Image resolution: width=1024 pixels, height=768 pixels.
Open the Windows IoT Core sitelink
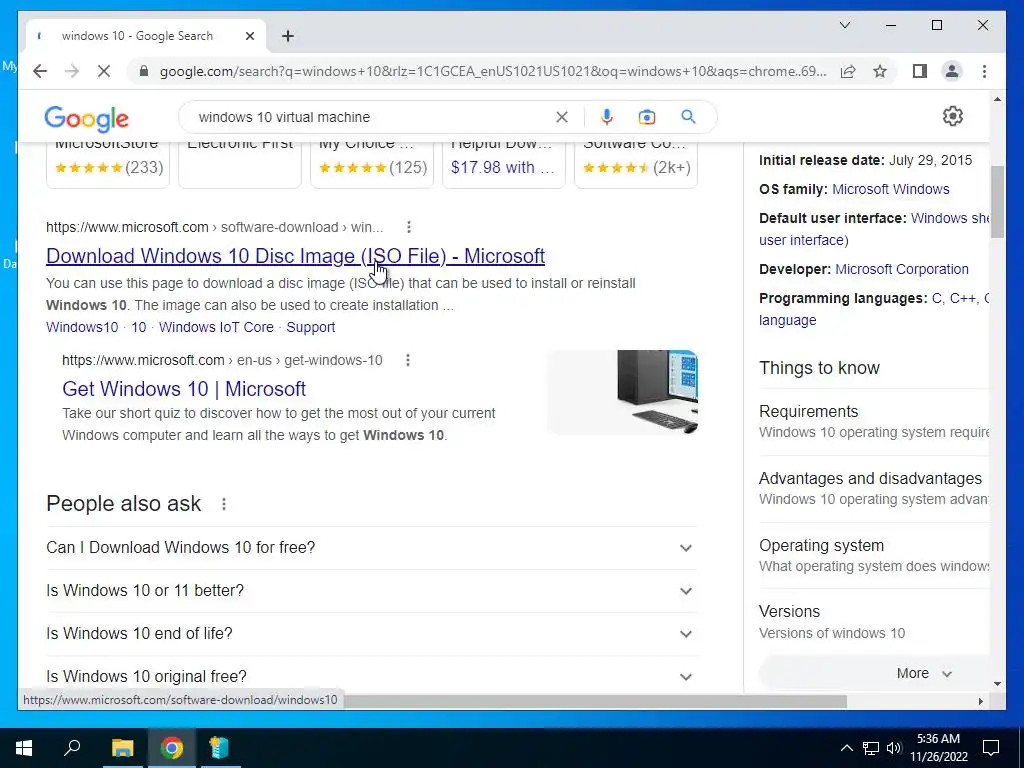tap(216, 327)
